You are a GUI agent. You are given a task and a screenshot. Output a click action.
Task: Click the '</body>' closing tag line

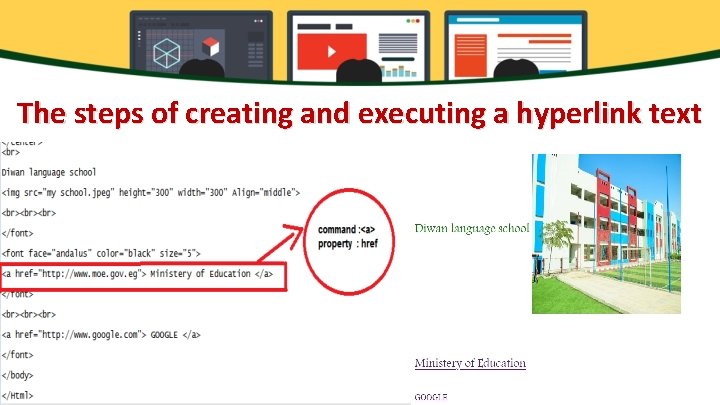click(x=17, y=376)
